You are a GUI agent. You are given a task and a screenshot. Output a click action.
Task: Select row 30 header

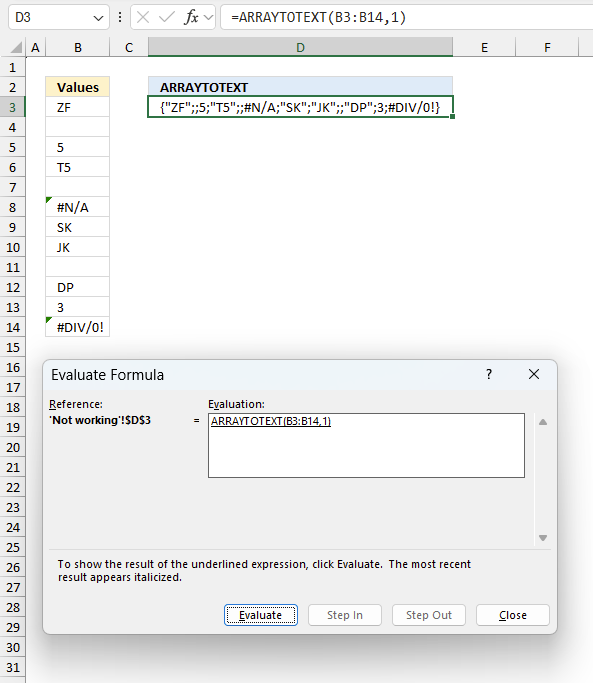pos(13,648)
